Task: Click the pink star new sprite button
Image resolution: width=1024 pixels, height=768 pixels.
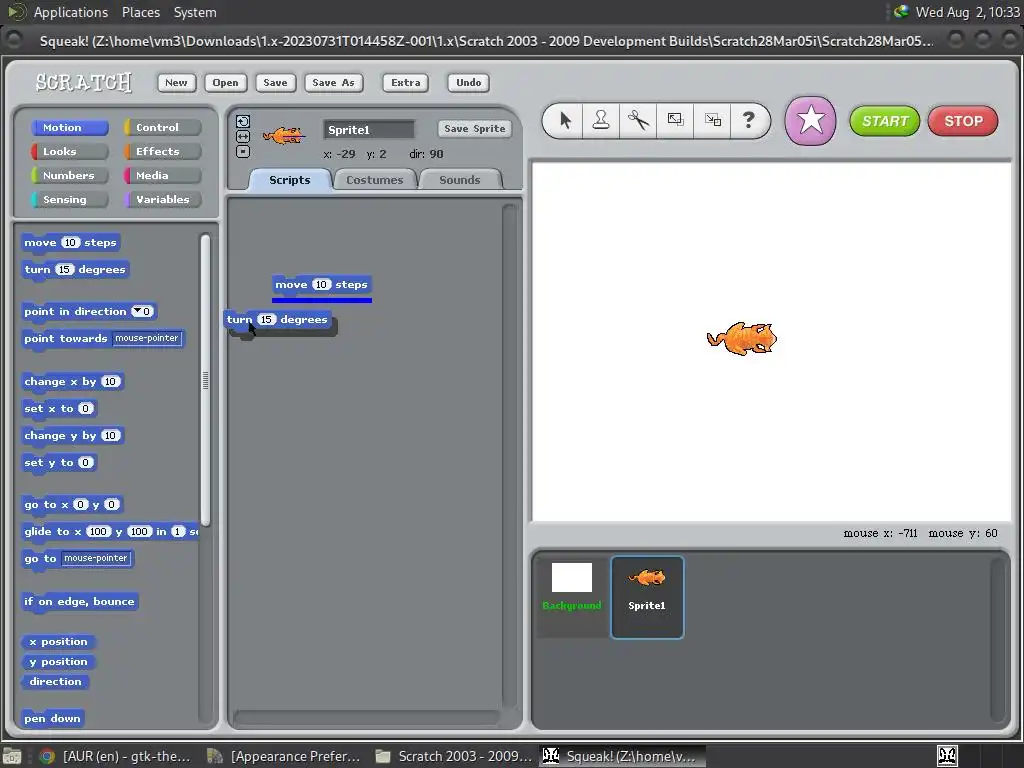Action: [x=810, y=121]
